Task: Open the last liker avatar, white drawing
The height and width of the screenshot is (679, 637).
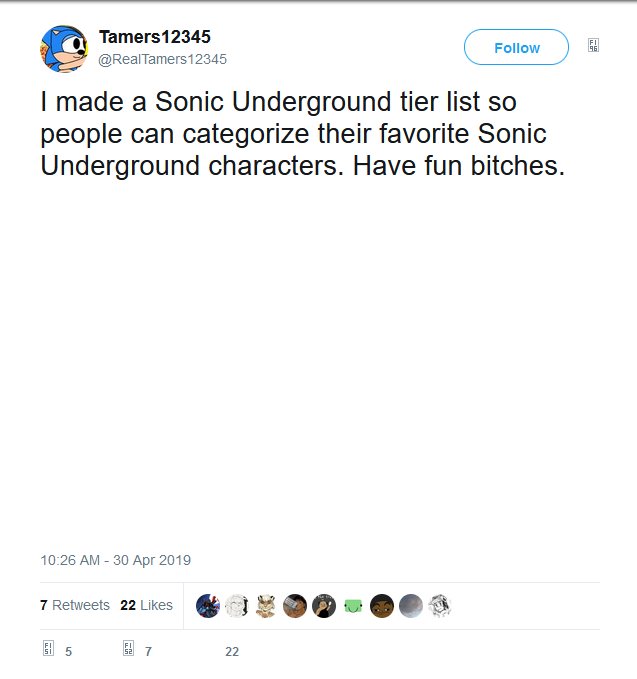Action: point(440,606)
